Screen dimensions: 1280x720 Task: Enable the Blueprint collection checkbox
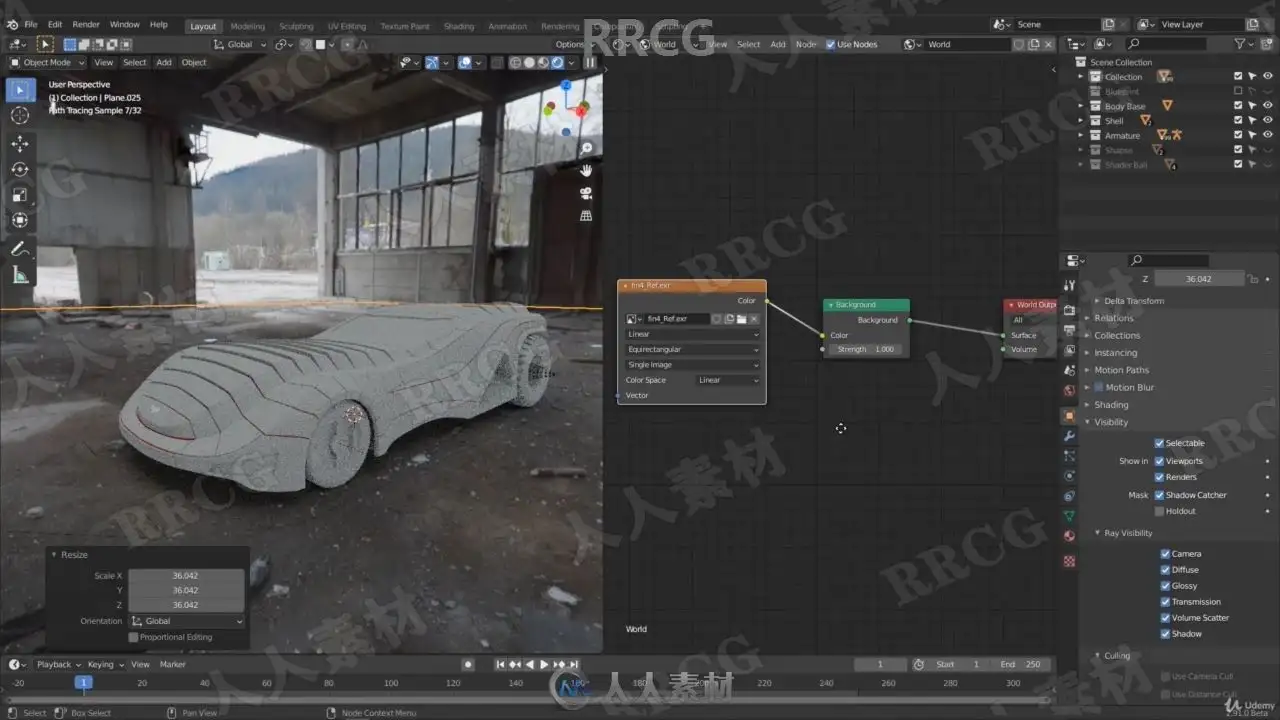pos(1238,91)
